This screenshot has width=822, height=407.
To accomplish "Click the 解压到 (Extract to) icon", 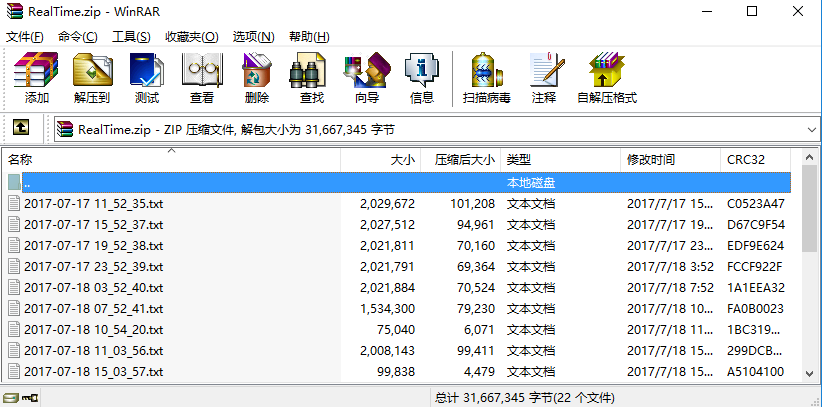I will coord(92,78).
